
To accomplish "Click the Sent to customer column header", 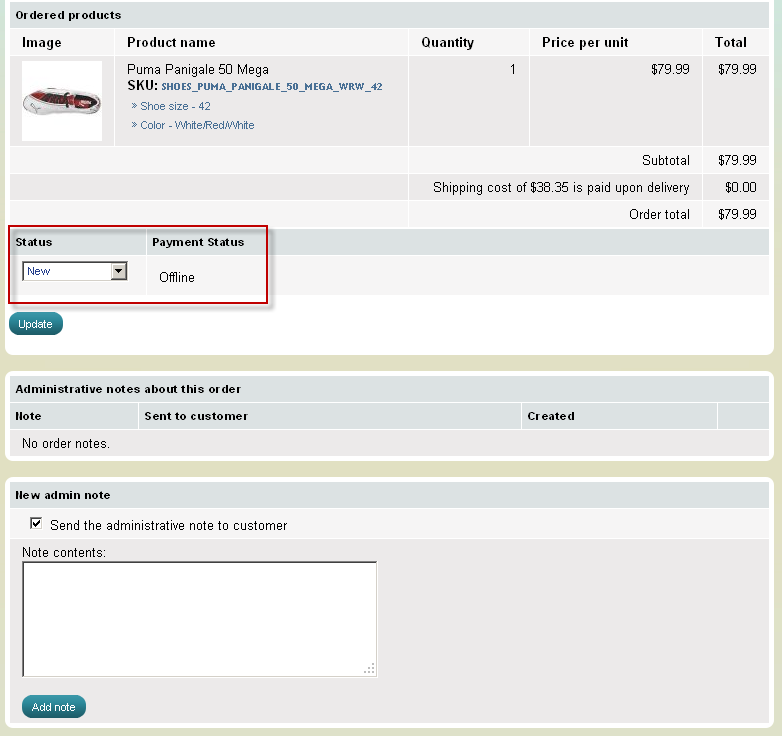I will [196, 416].
